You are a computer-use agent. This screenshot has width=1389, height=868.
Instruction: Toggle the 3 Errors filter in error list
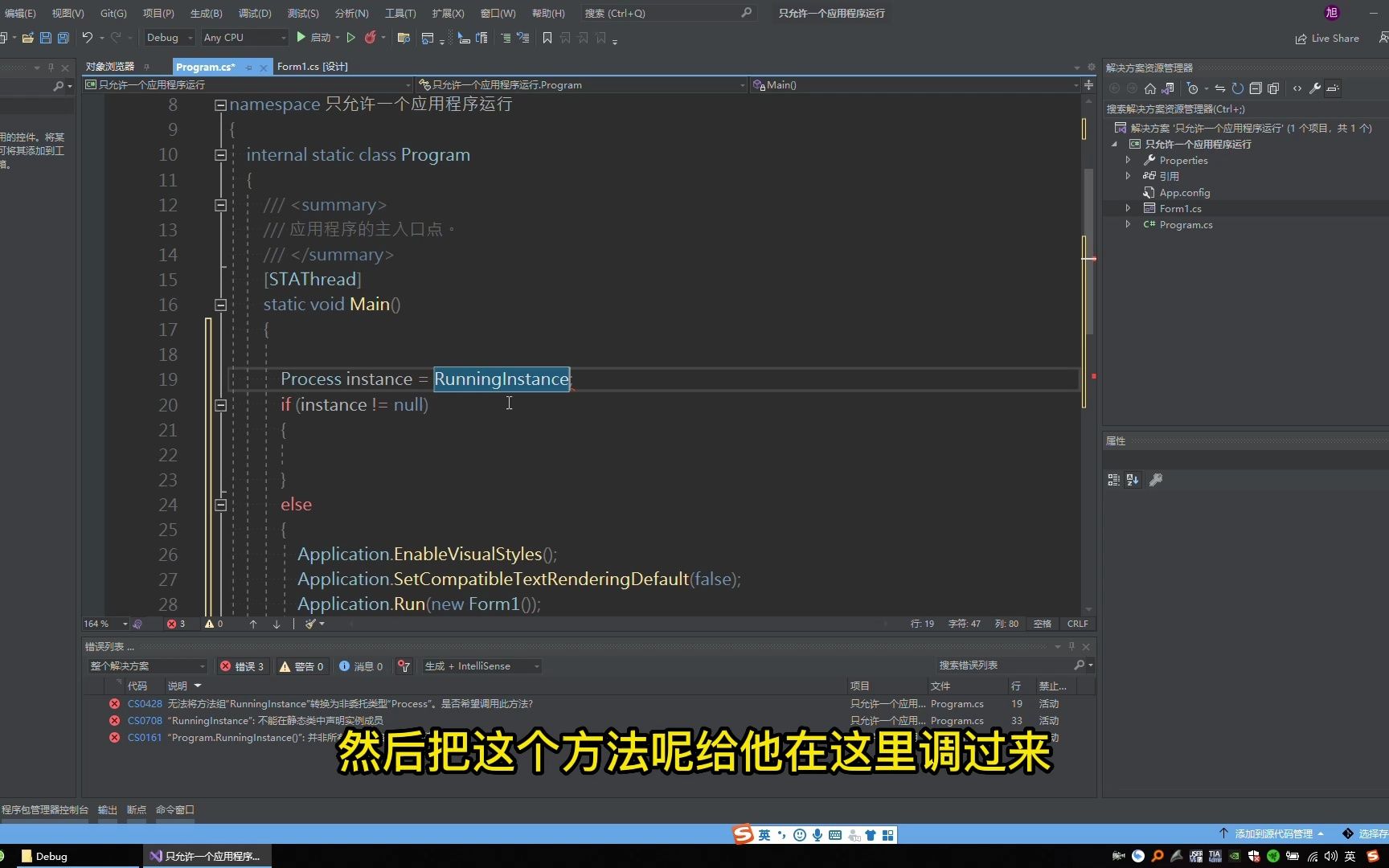click(x=242, y=665)
